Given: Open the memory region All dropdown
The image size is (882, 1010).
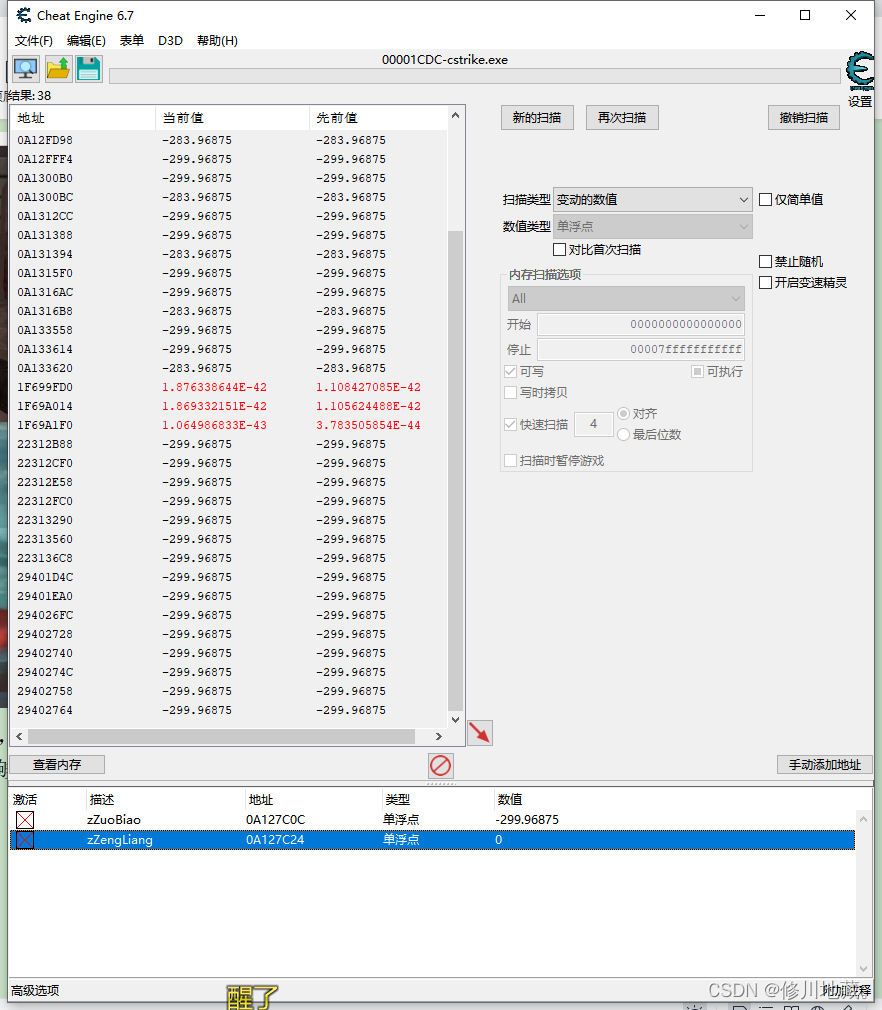Looking at the screenshot, I should tap(626, 299).
